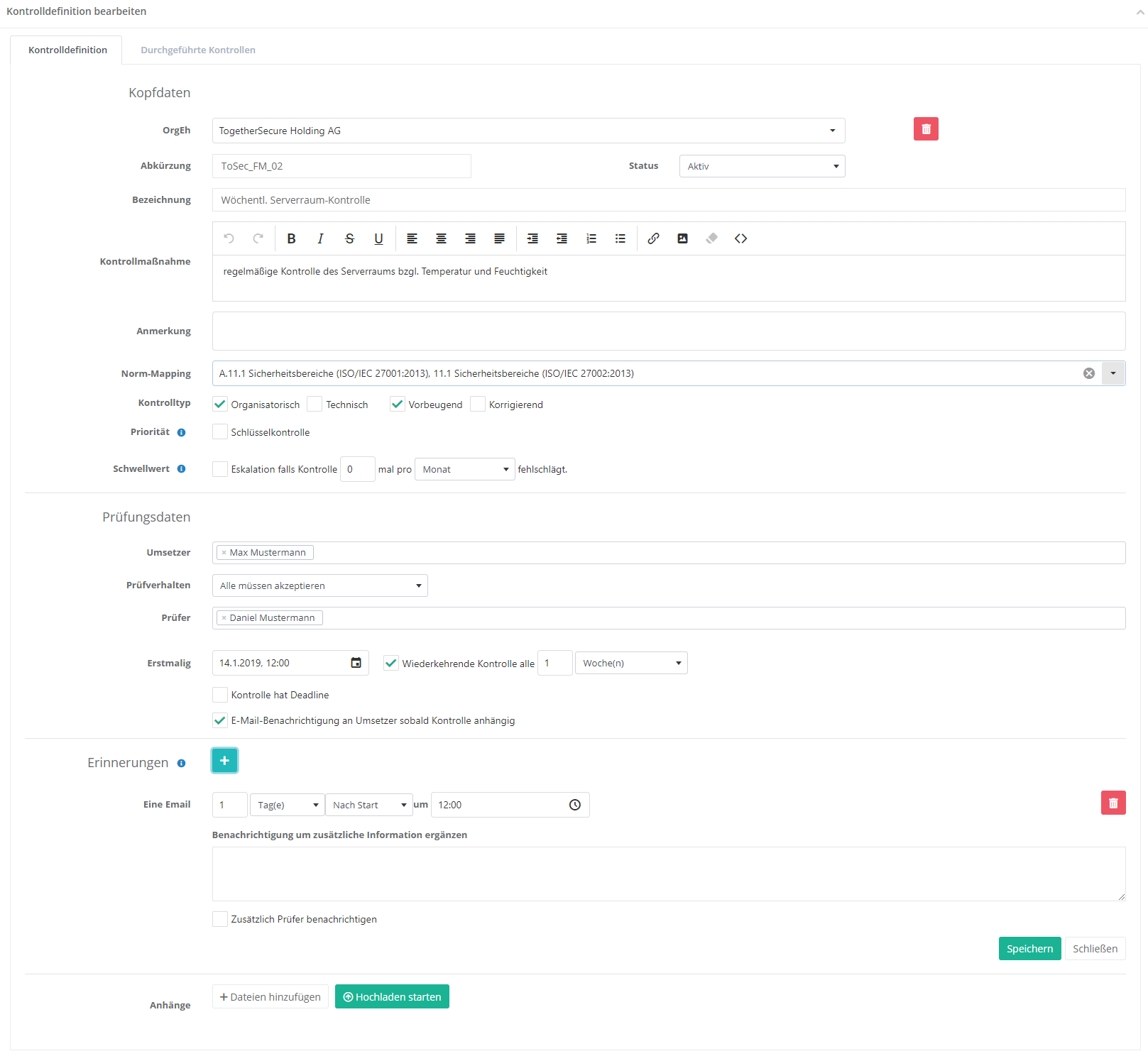Switch to Durchgeführte Kontrollen tab
This screenshot has width=1148, height=1056.
tap(198, 50)
